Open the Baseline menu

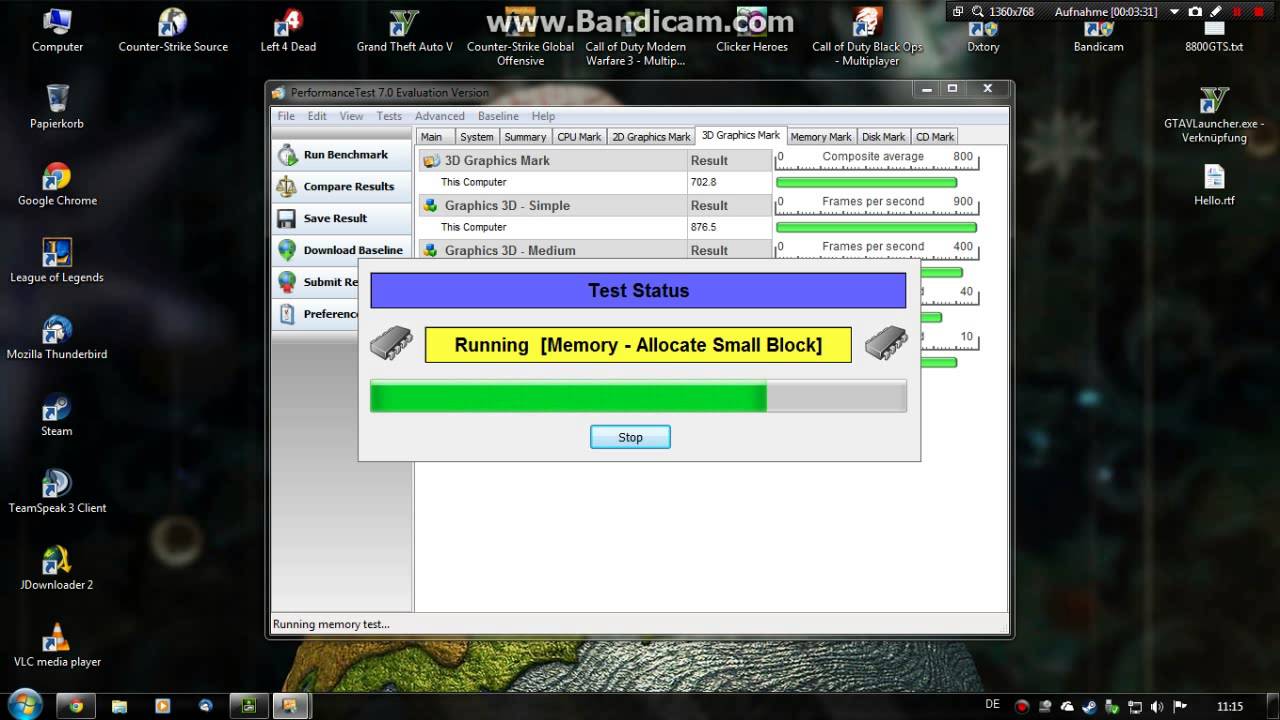point(498,116)
